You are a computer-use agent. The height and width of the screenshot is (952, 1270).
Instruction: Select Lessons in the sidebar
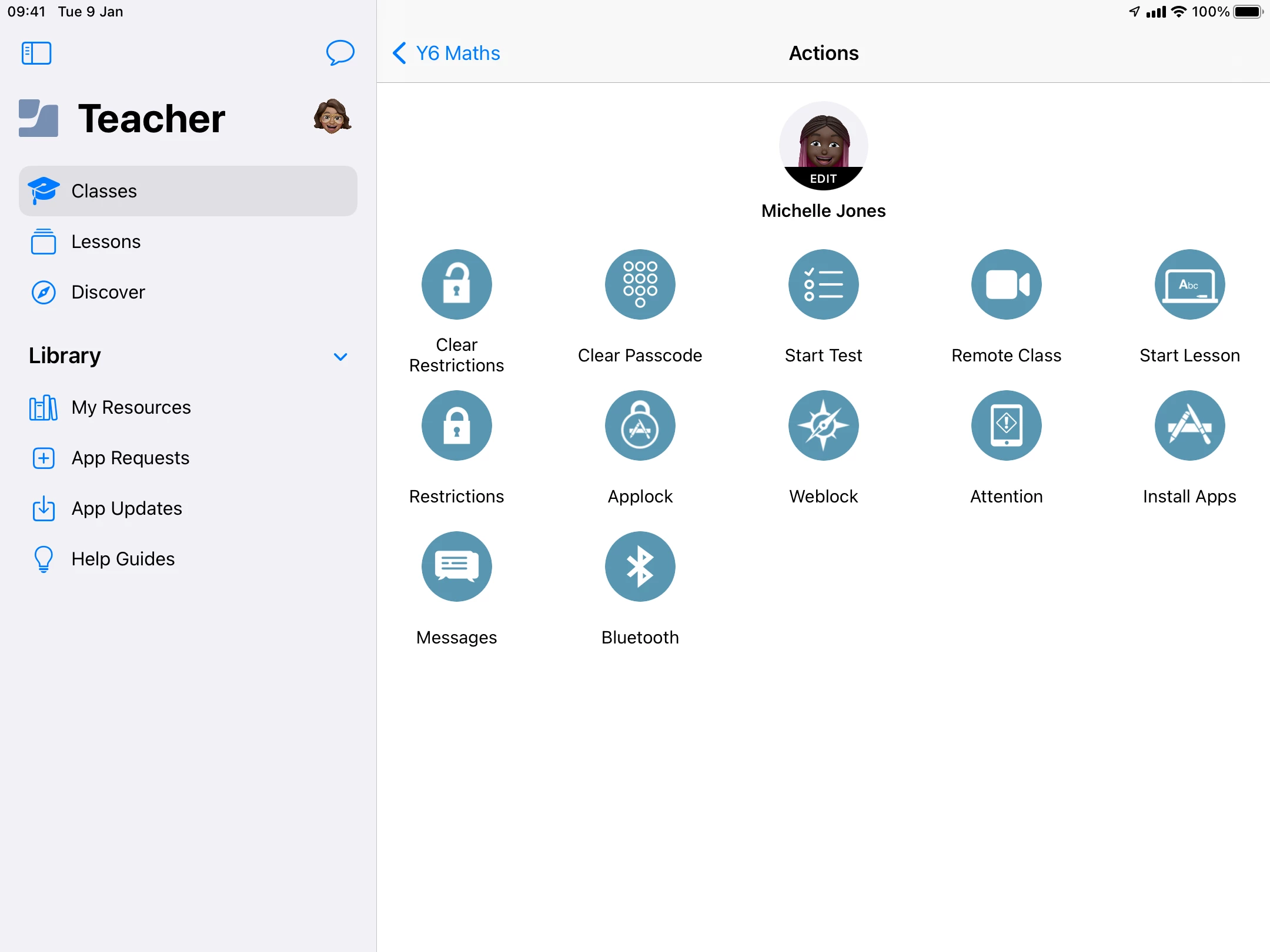click(106, 242)
